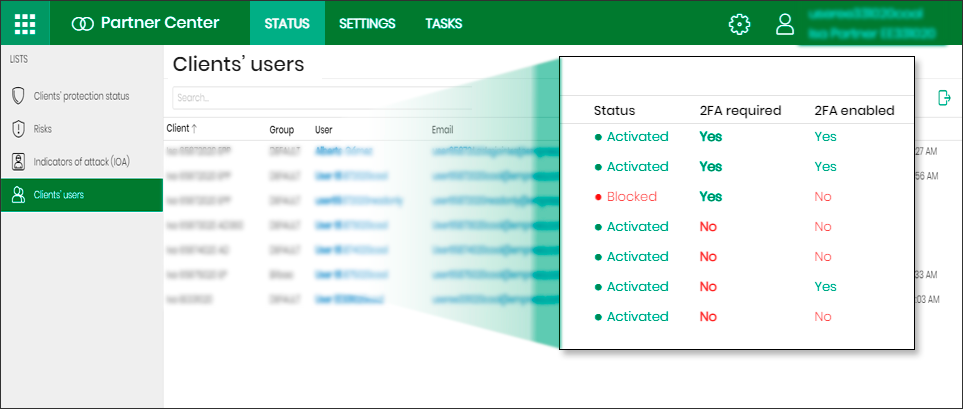Switch to the TASKS tab
The width and height of the screenshot is (963, 409).
pyautogui.click(x=443, y=24)
